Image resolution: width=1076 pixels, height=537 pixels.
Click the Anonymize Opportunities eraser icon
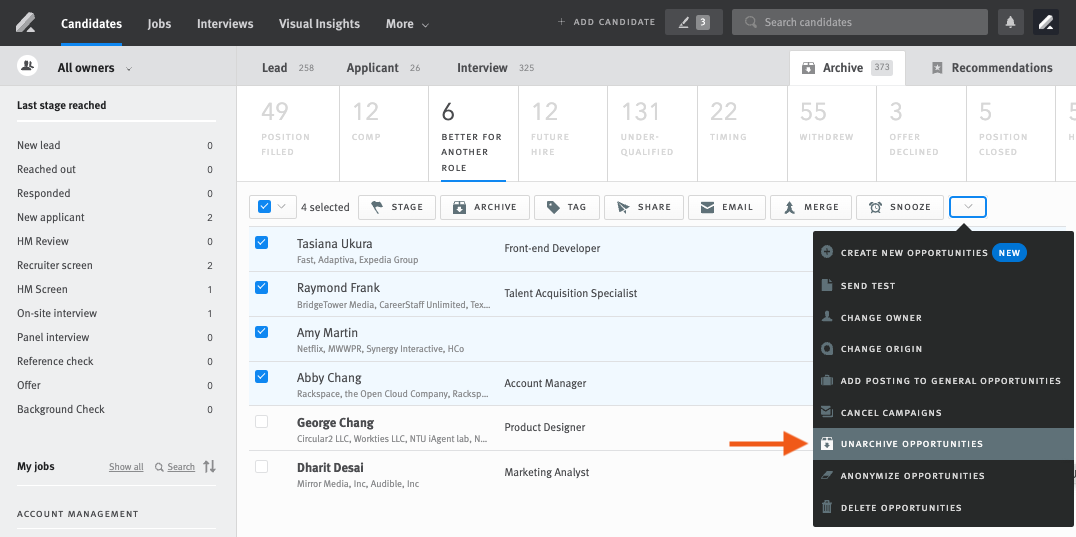(x=827, y=475)
